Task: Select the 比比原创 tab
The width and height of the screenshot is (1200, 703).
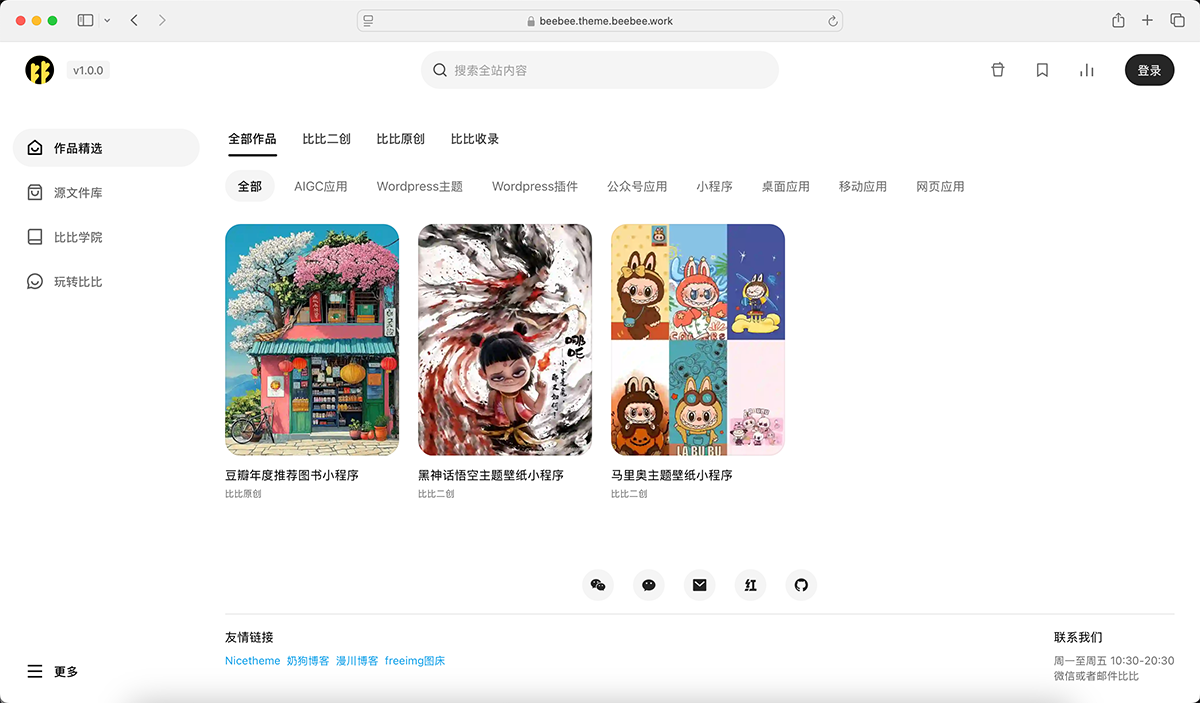Action: click(401, 139)
